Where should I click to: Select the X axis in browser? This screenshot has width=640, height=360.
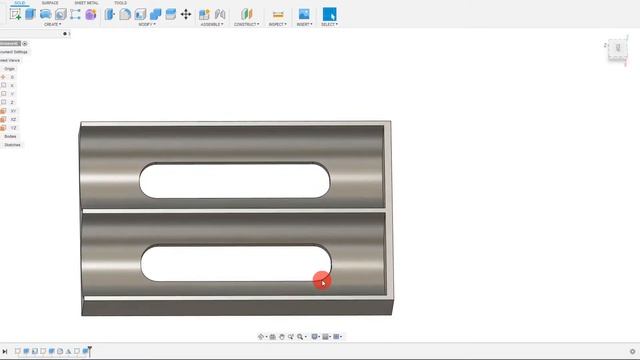12,85
